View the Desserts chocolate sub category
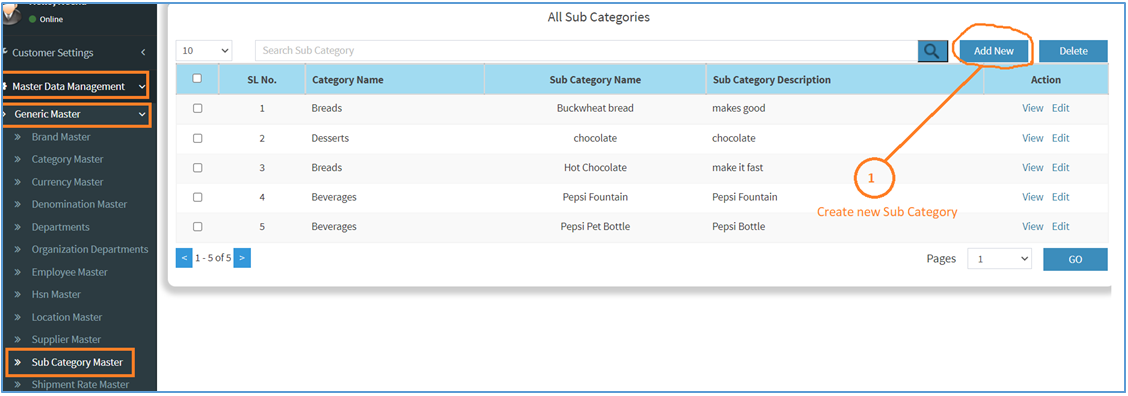 click(1032, 138)
